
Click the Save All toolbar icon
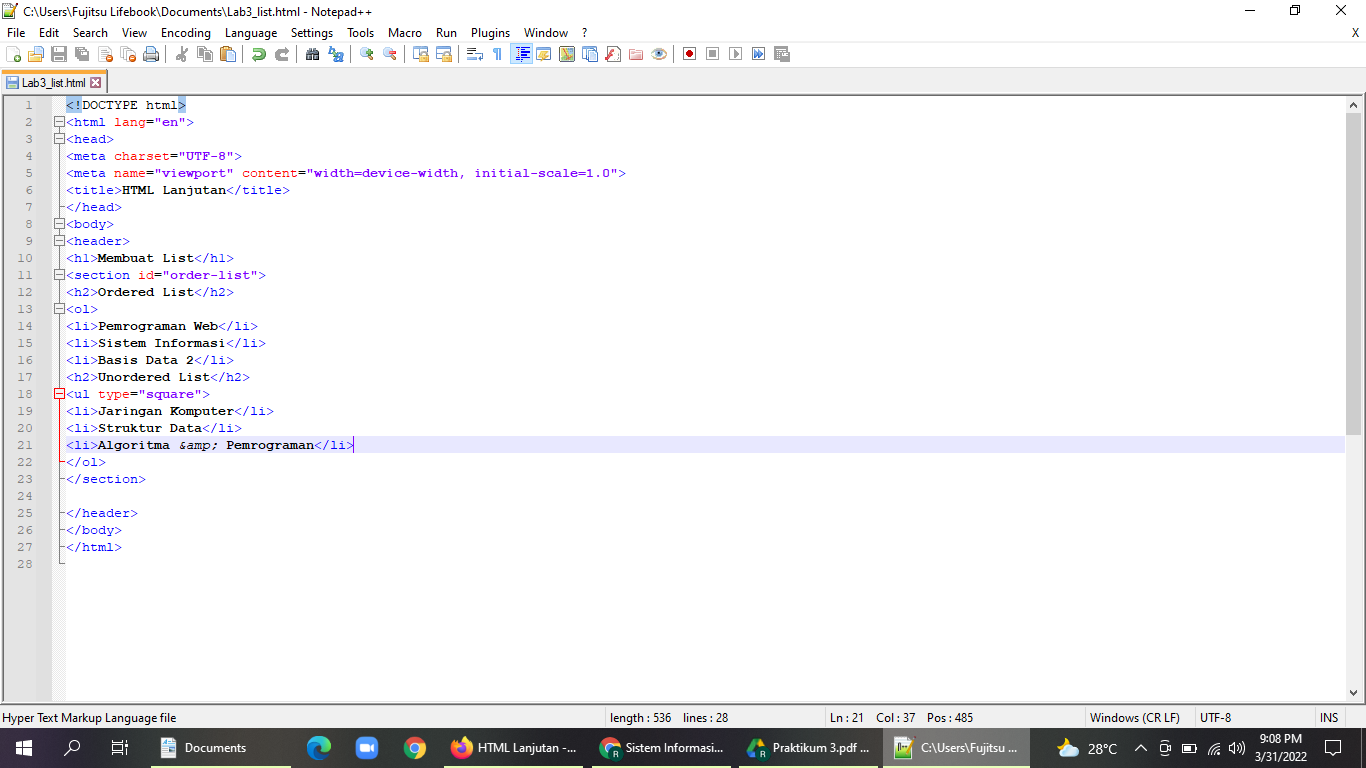click(x=82, y=54)
